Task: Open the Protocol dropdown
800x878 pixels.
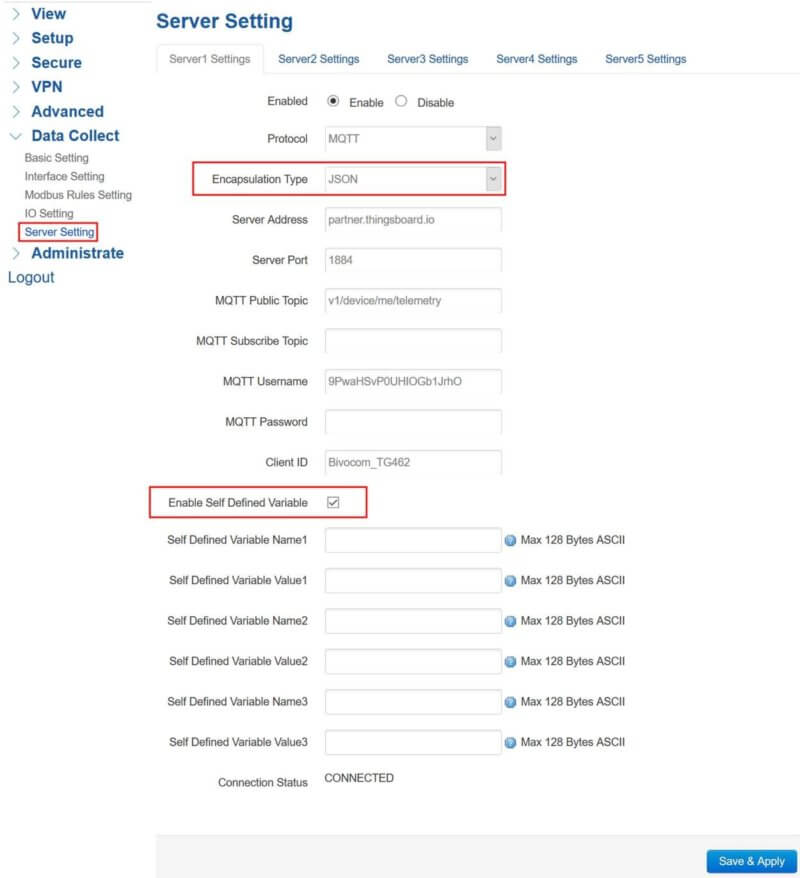Action: click(x=413, y=139)
